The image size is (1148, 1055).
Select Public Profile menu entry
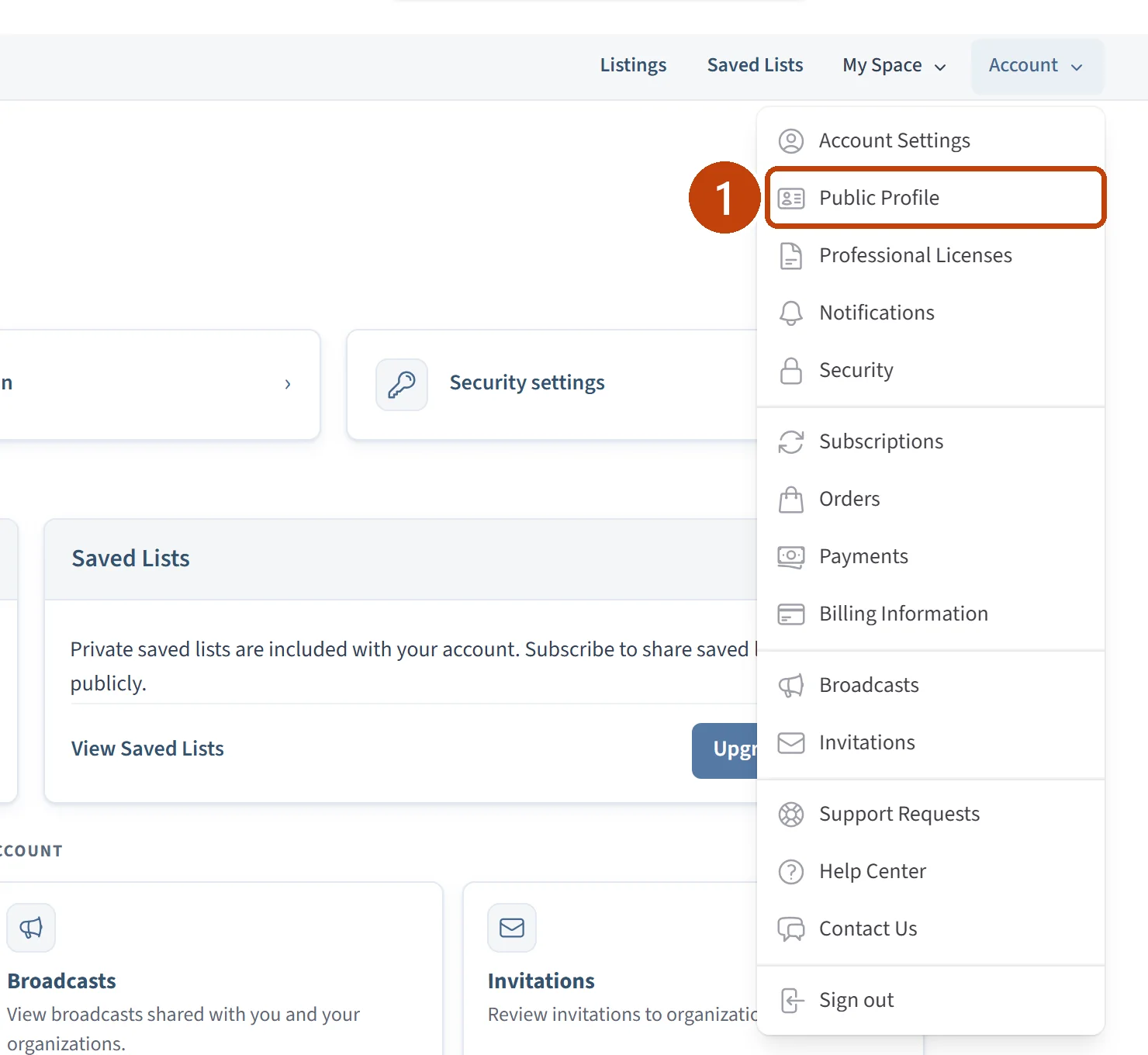point(935,198)
